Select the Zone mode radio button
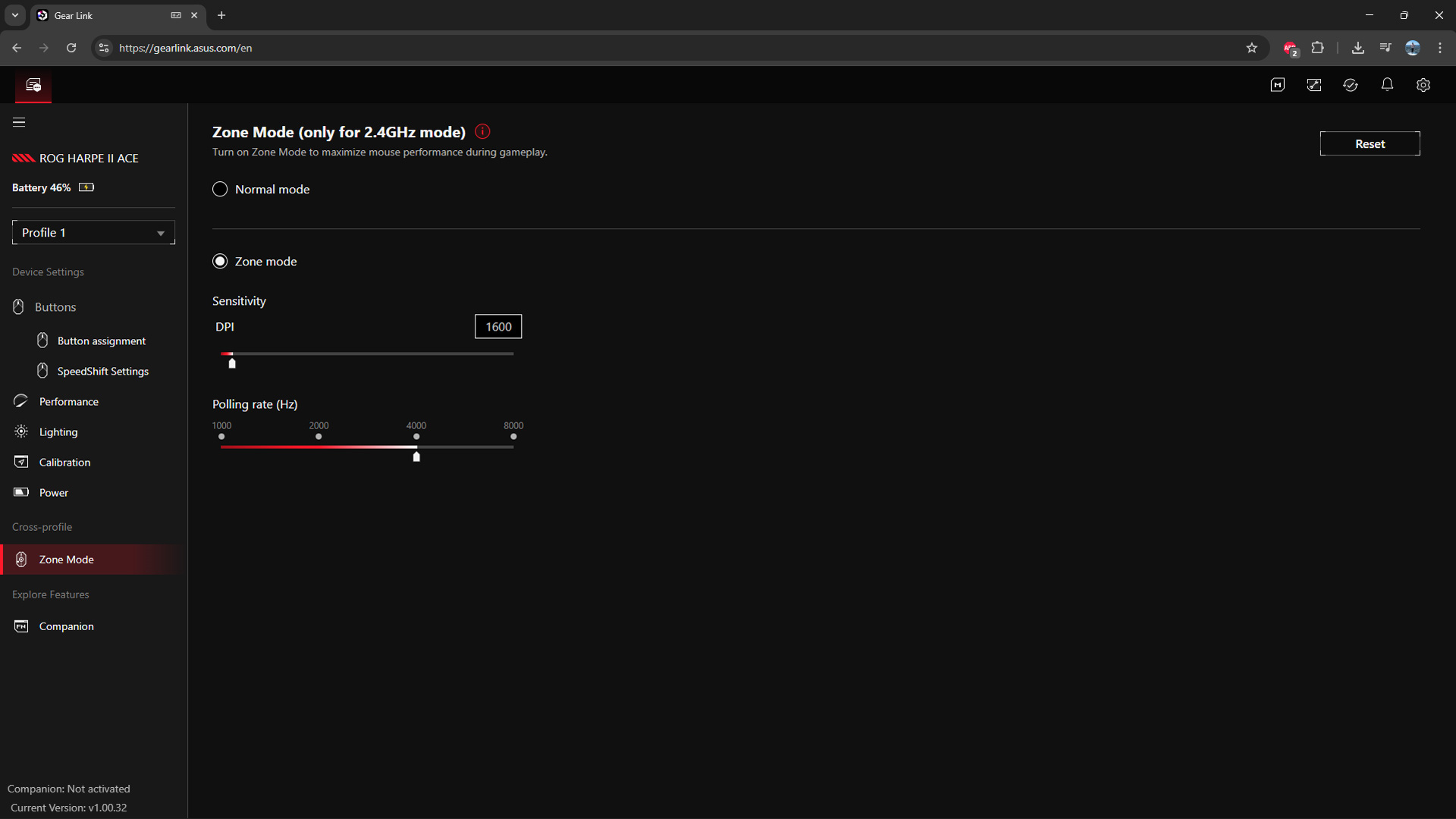This screenshot has height=819, width=1456. pyautogui.click(x=220, y=261)
